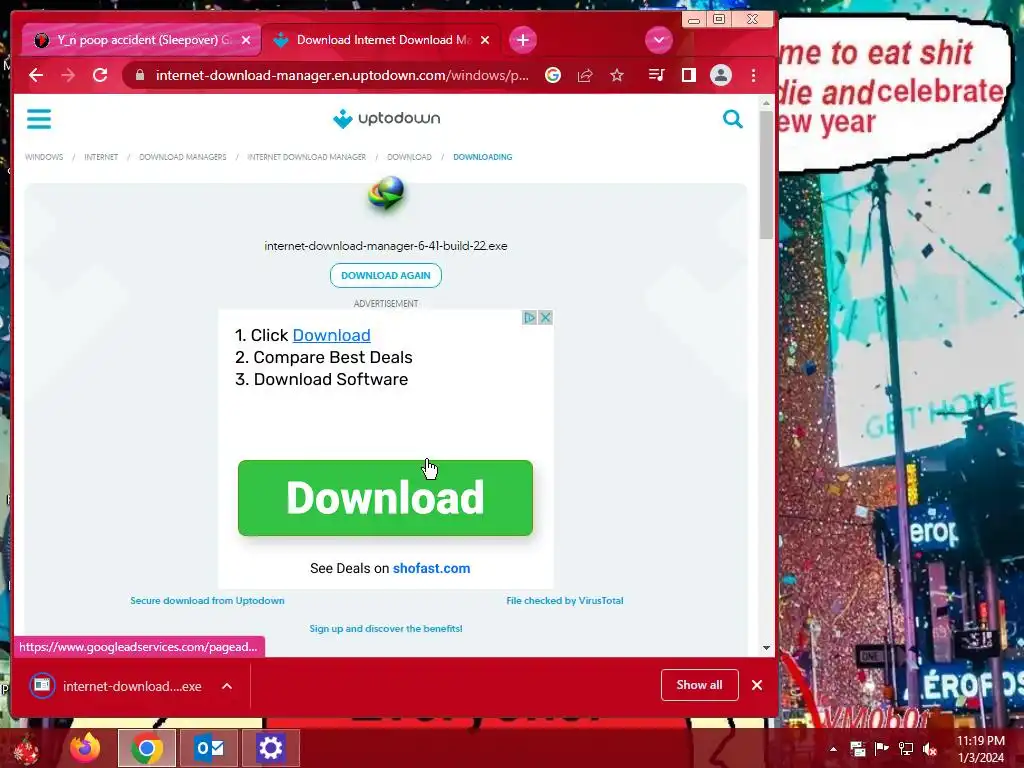The image size is (1024, 768).
Task: Click the DOWNLOAD breadcrumb
Action: pos(409,157)
